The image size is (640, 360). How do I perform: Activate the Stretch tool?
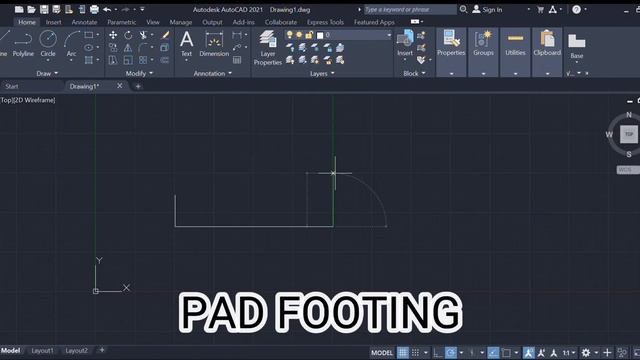click(113, 60)
